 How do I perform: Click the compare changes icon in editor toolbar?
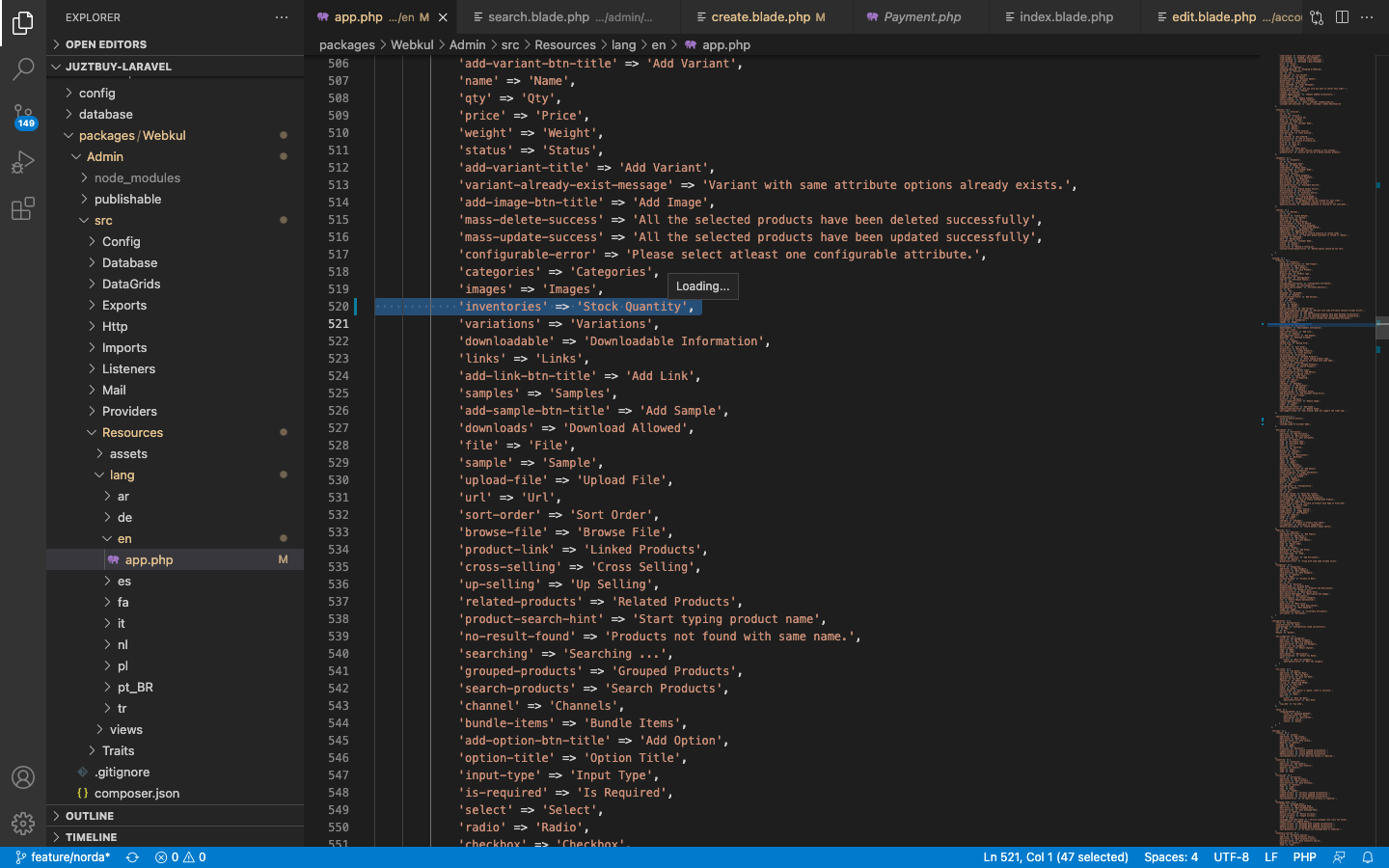pos(1317,17)
